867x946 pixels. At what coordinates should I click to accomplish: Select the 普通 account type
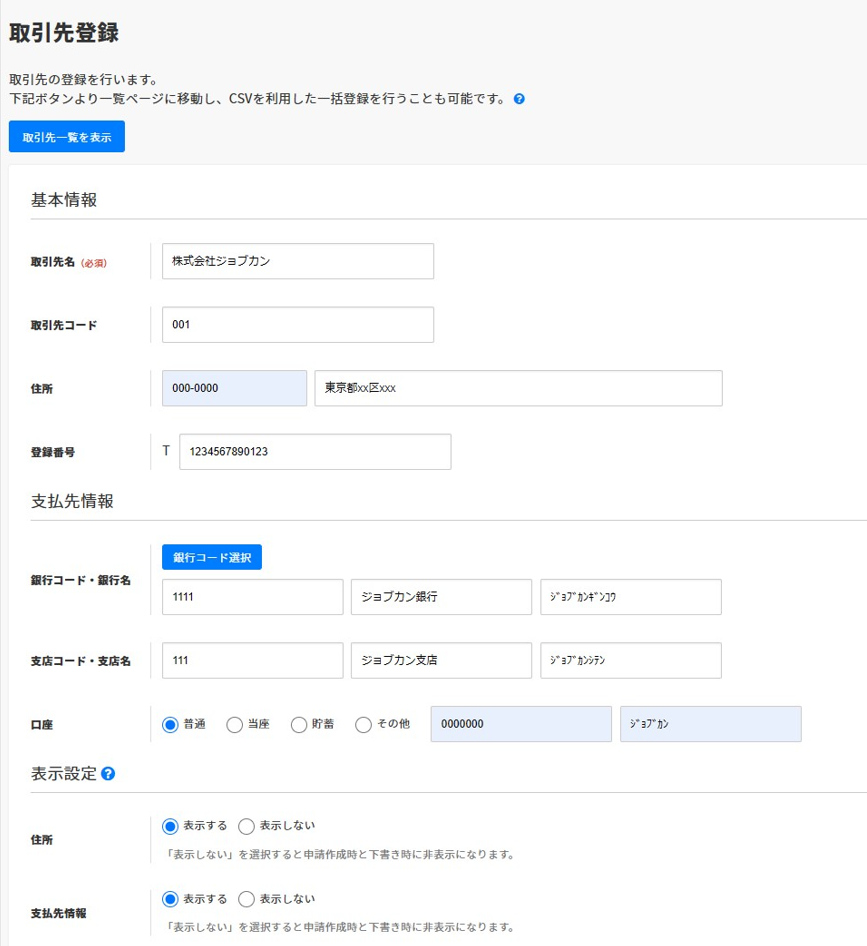[x=170, y=725]
